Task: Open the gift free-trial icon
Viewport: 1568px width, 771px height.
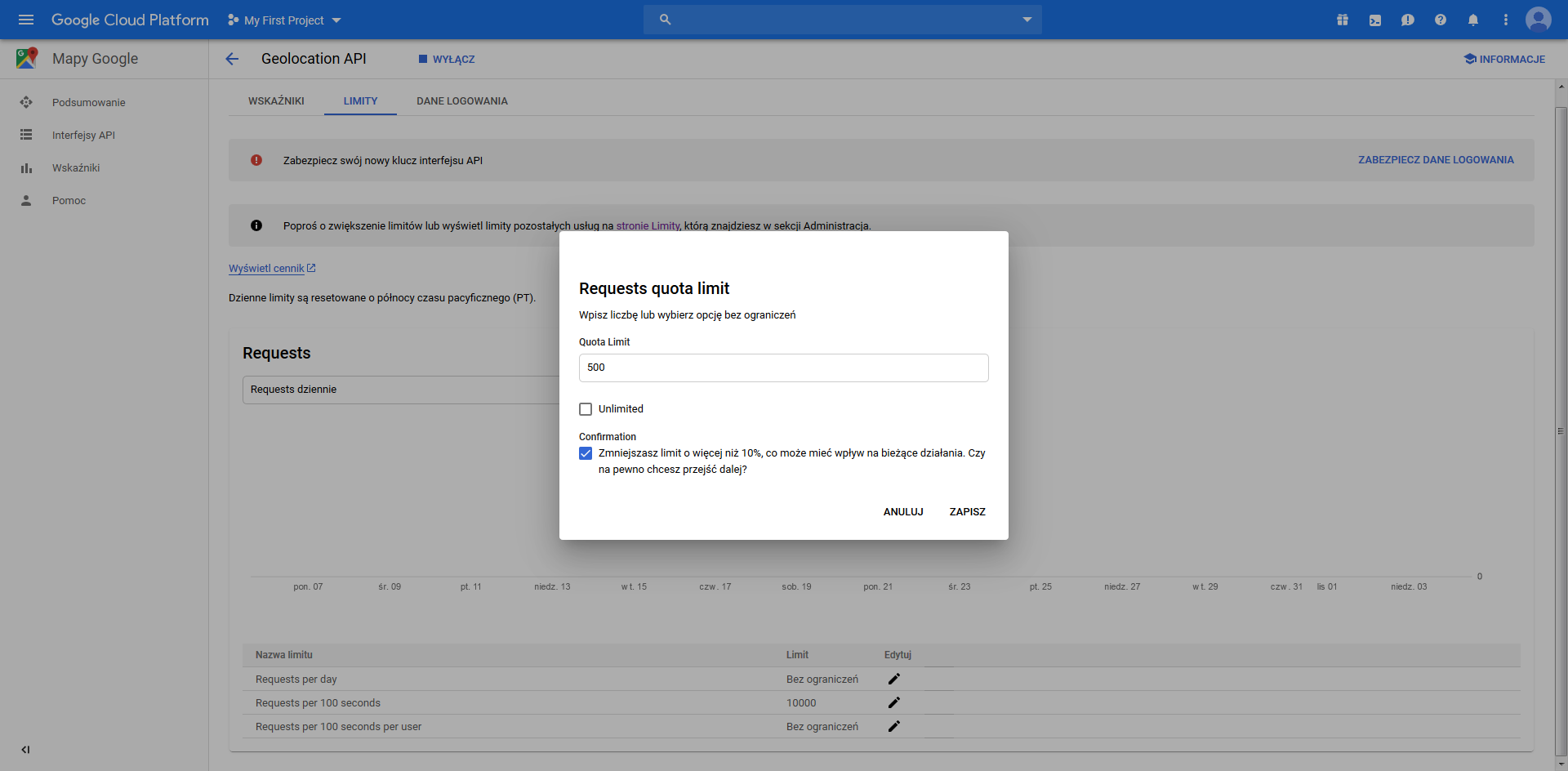Action: pos(1343,20)
